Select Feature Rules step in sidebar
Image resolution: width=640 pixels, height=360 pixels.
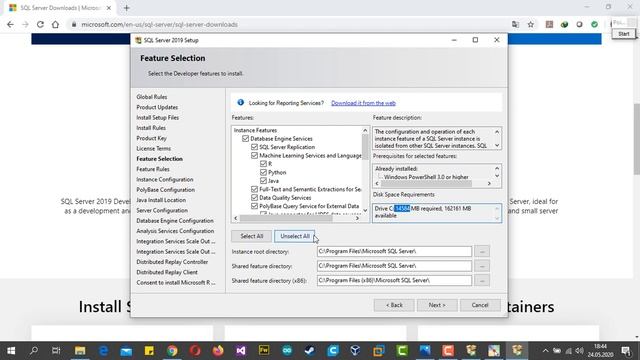[x=153, y=169]
